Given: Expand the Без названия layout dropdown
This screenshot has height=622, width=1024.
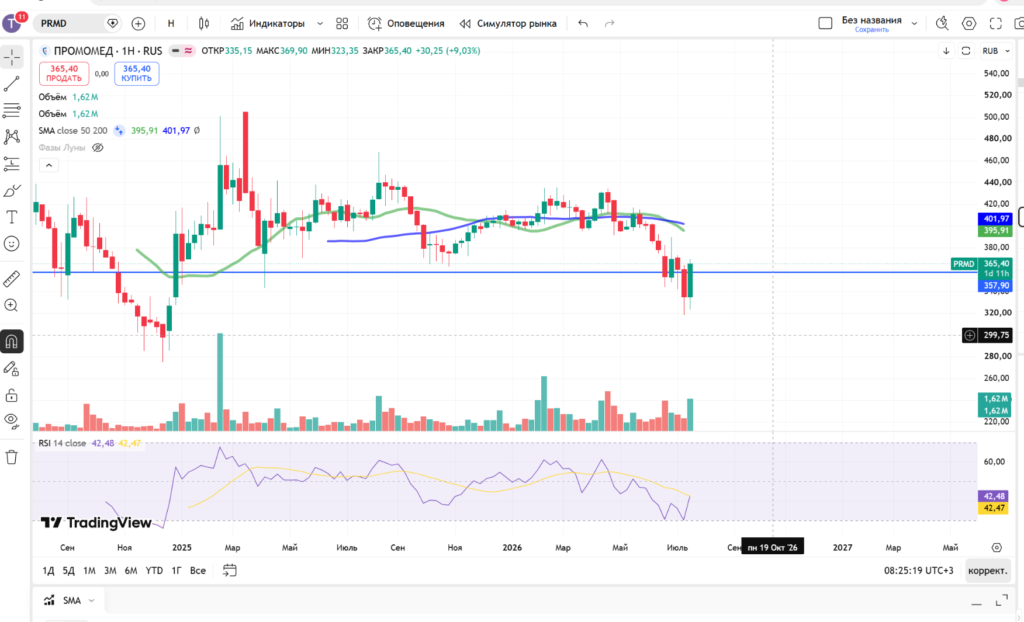Looking at the screenshot, I should pos(914,24).
